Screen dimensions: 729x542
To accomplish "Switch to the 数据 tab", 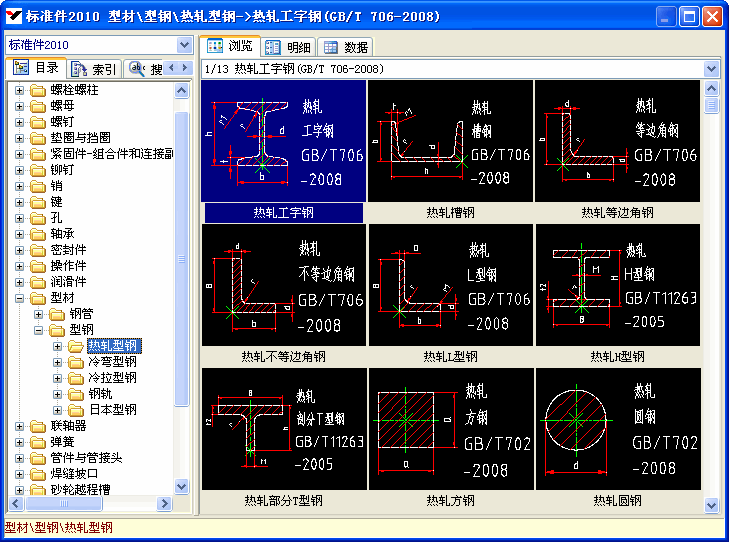I will 346,47.
